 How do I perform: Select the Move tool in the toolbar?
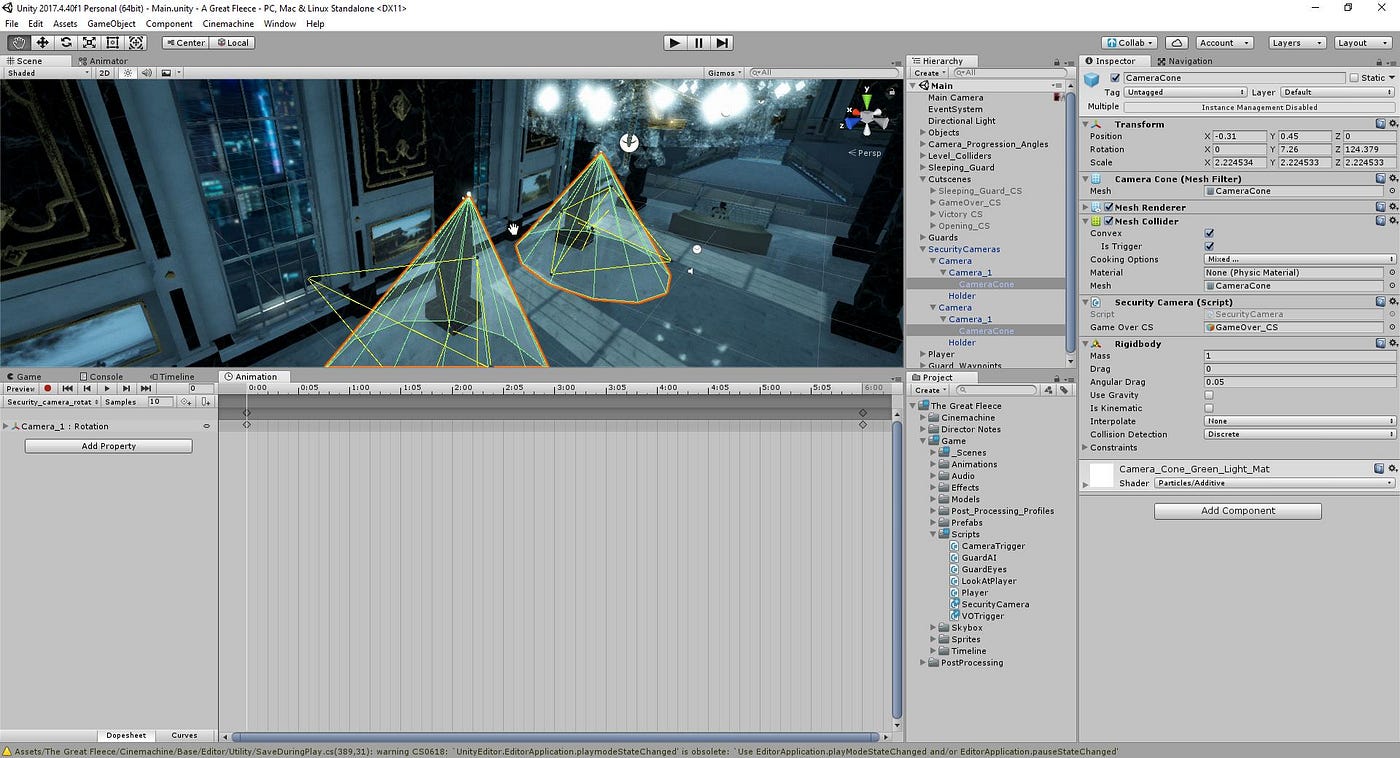[x=42, y=43]
